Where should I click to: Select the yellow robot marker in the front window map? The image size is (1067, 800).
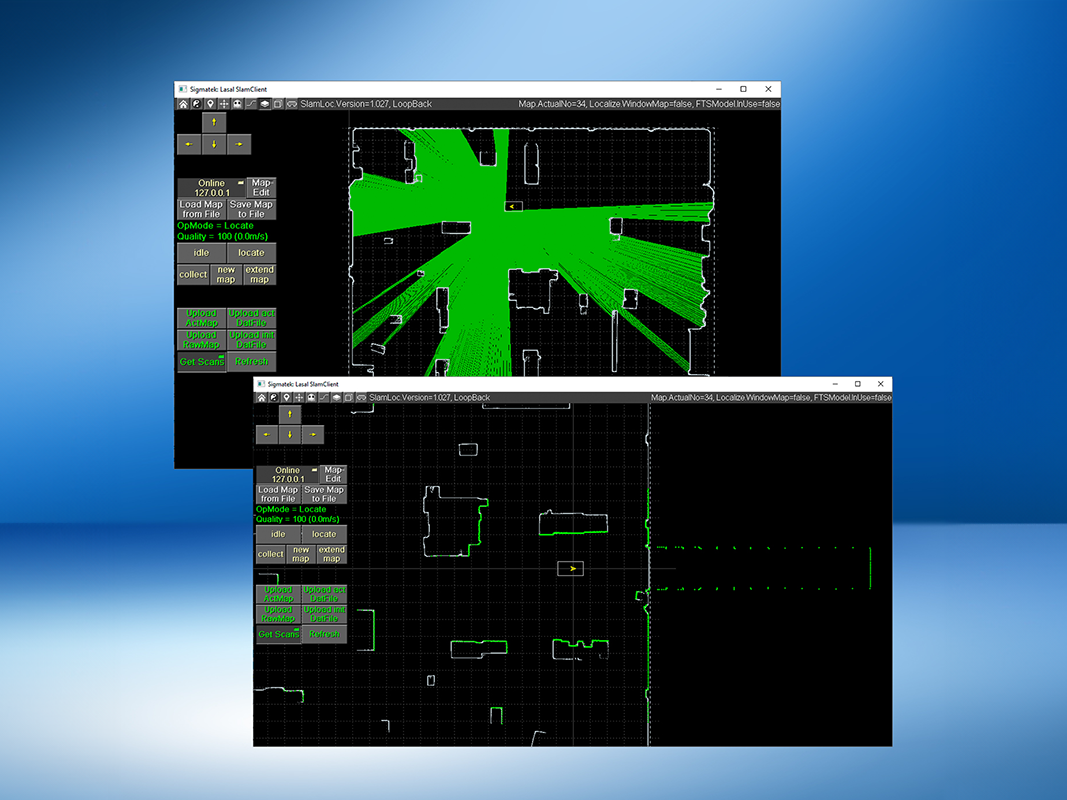point(570,569)
